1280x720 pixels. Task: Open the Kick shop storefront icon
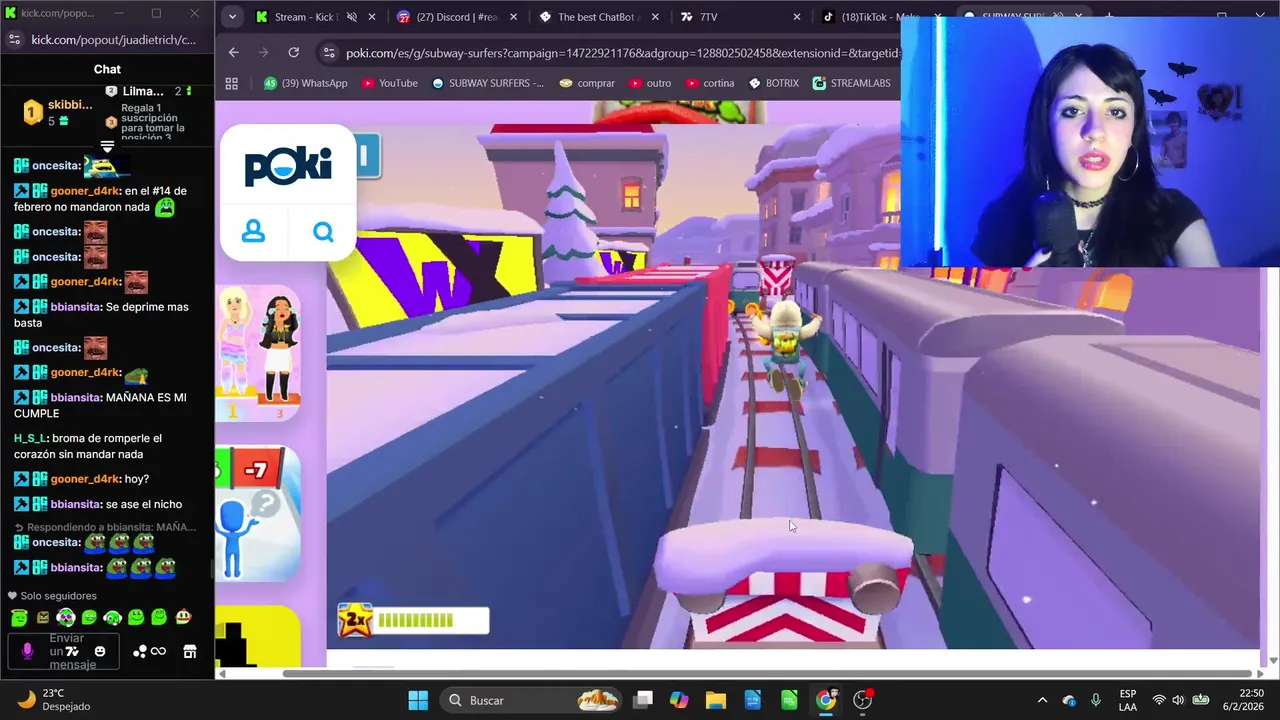click(190, 651)
